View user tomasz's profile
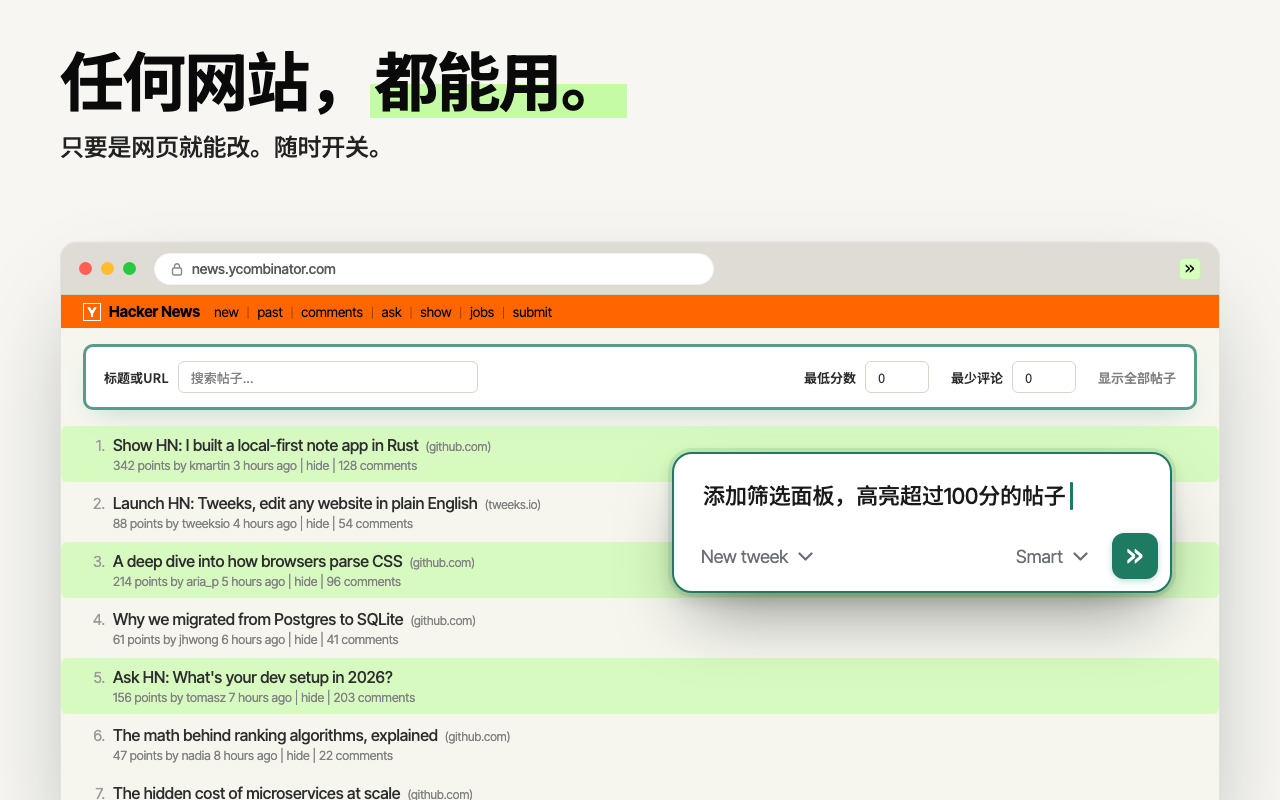This screenshot has height=800, width=1280. (x=205, y=698)
